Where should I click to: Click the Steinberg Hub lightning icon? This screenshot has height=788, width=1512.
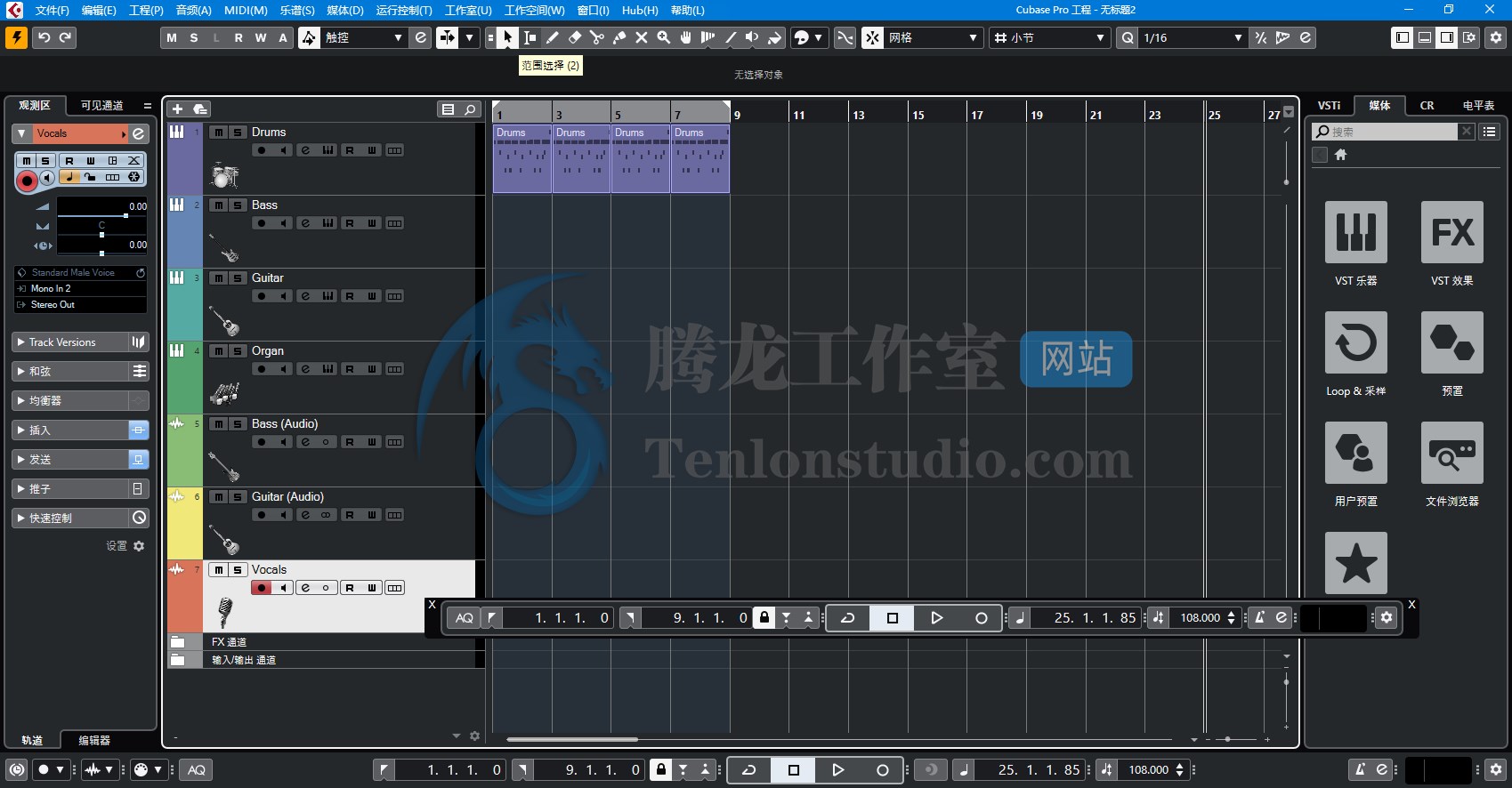click(x=16, y=37)
